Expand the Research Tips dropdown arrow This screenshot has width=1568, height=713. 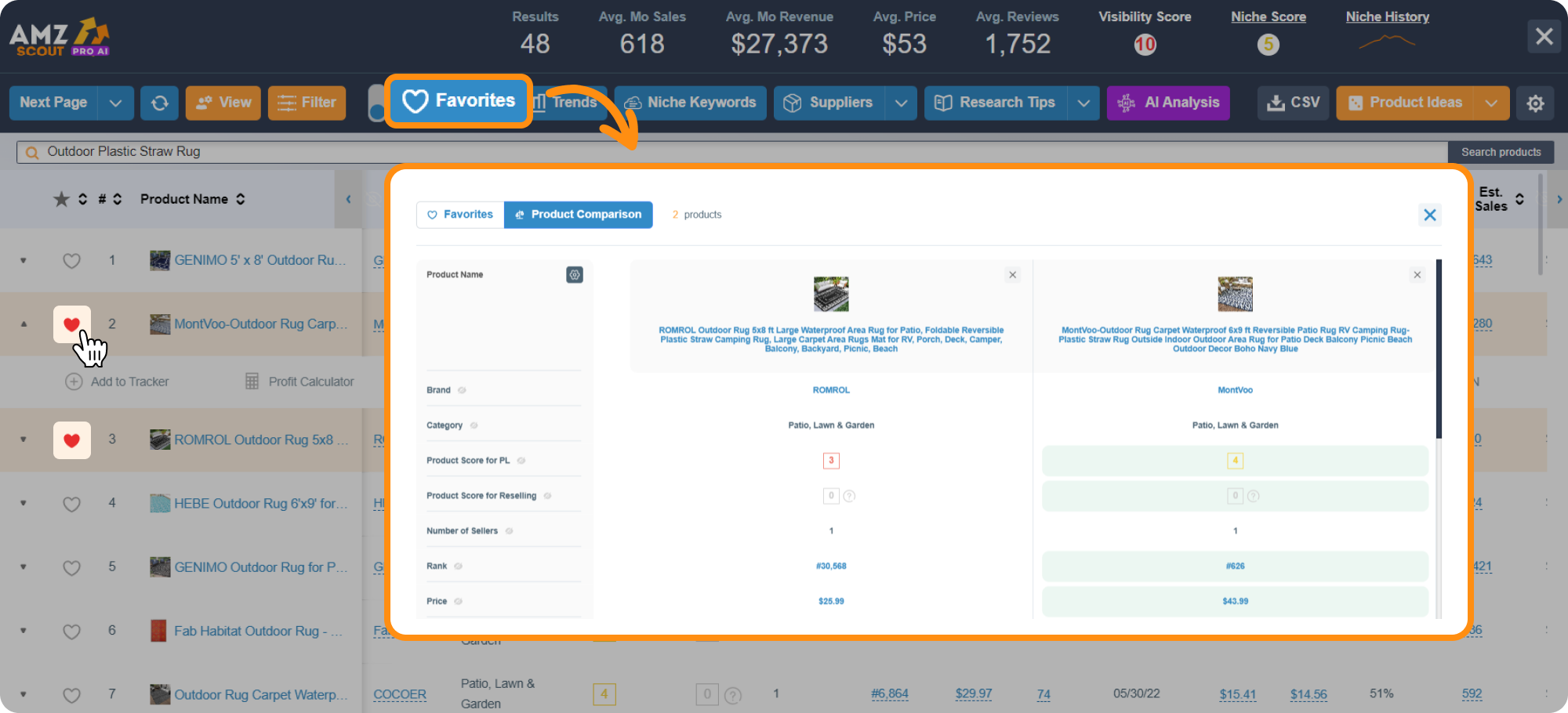tap(1084, 103)
